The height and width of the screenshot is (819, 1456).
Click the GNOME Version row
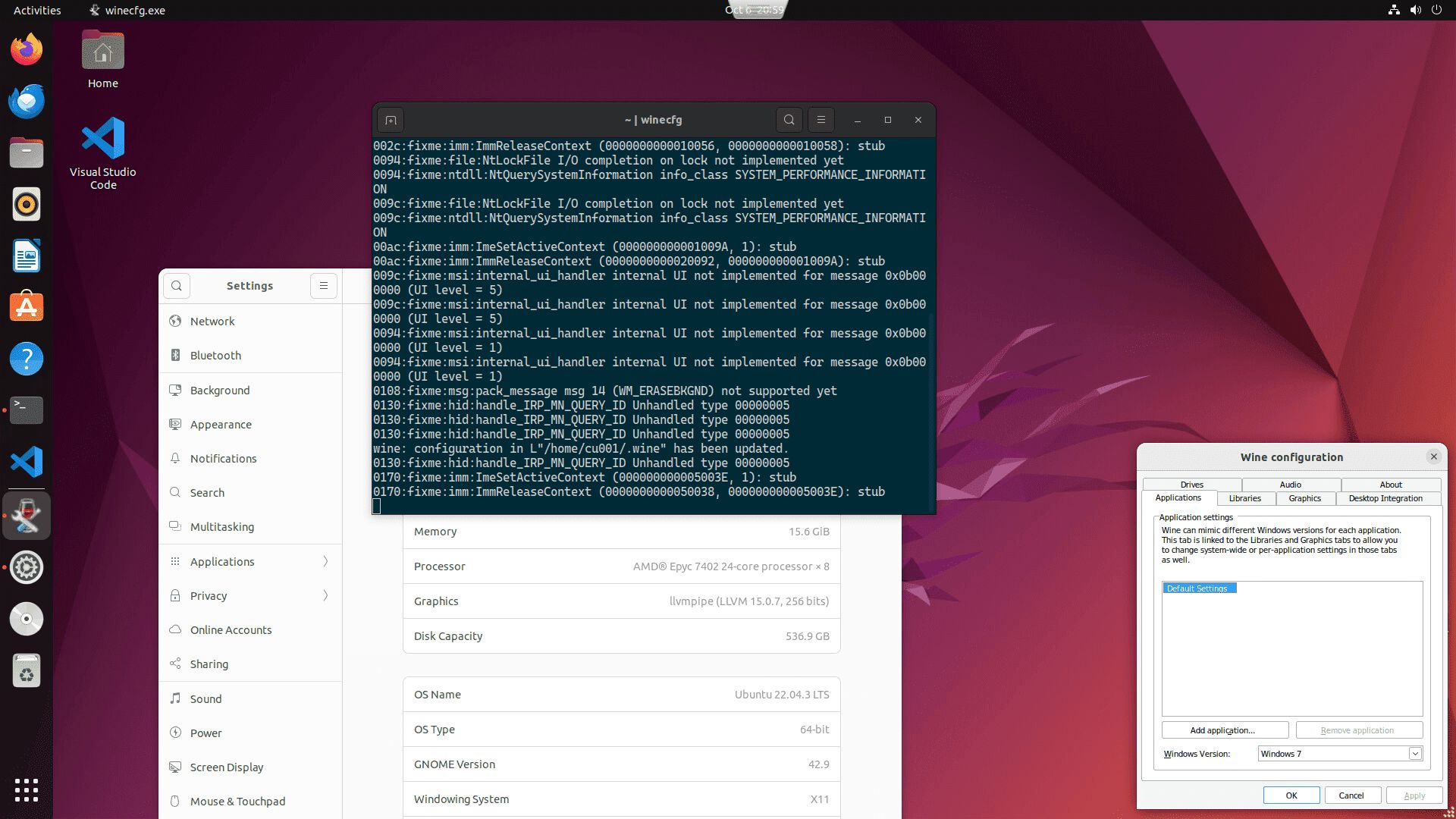[622, 764]
